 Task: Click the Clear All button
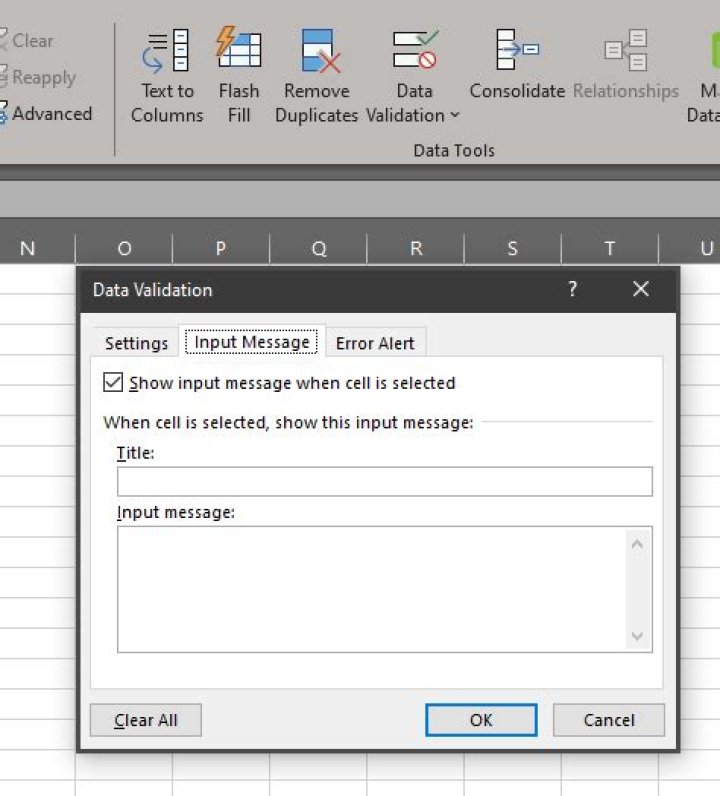pyautogui.click(x=146, y=720)
